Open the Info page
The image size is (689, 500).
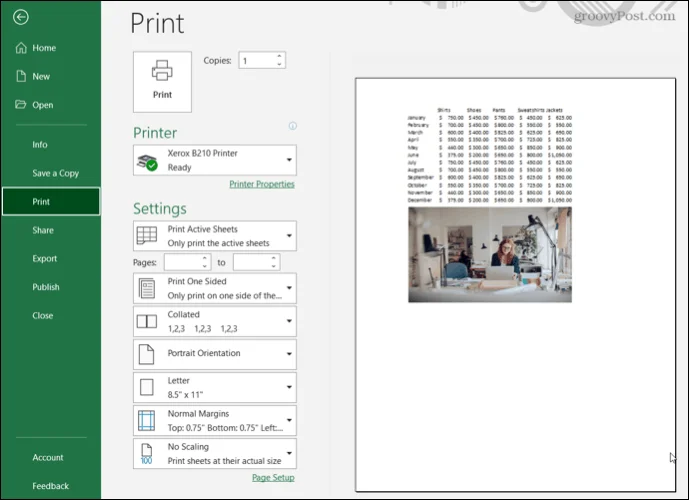51,145
